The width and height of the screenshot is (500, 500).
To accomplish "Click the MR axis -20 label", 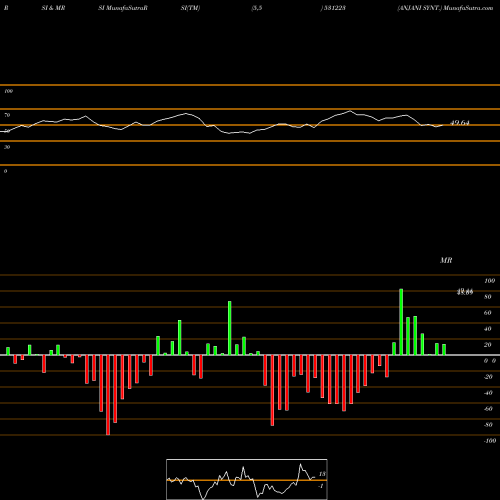I will coord(488,377).
